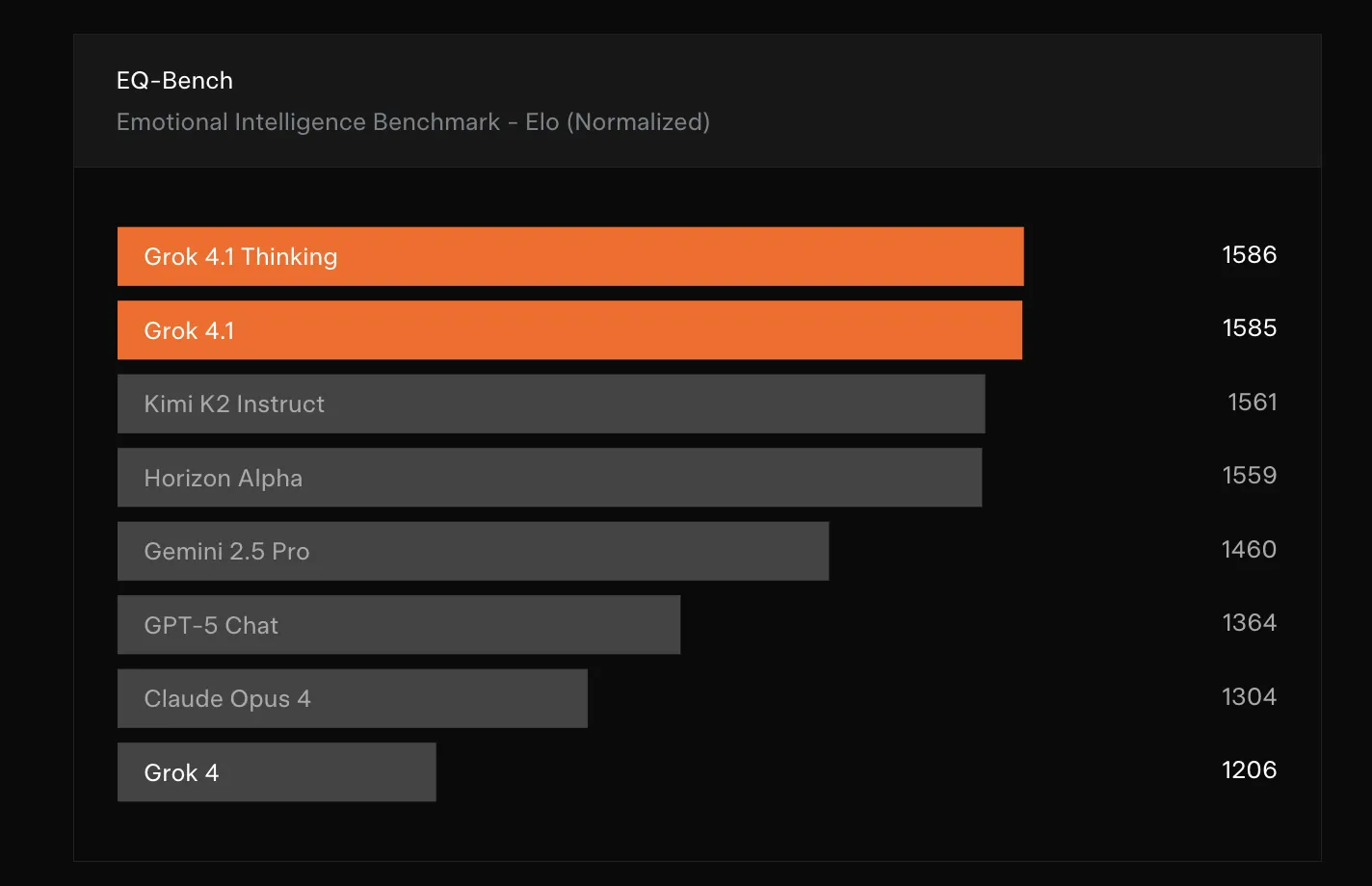
Task: Click the right end of the Claude Opus 4 bar
Action: [x=576, y=698]
